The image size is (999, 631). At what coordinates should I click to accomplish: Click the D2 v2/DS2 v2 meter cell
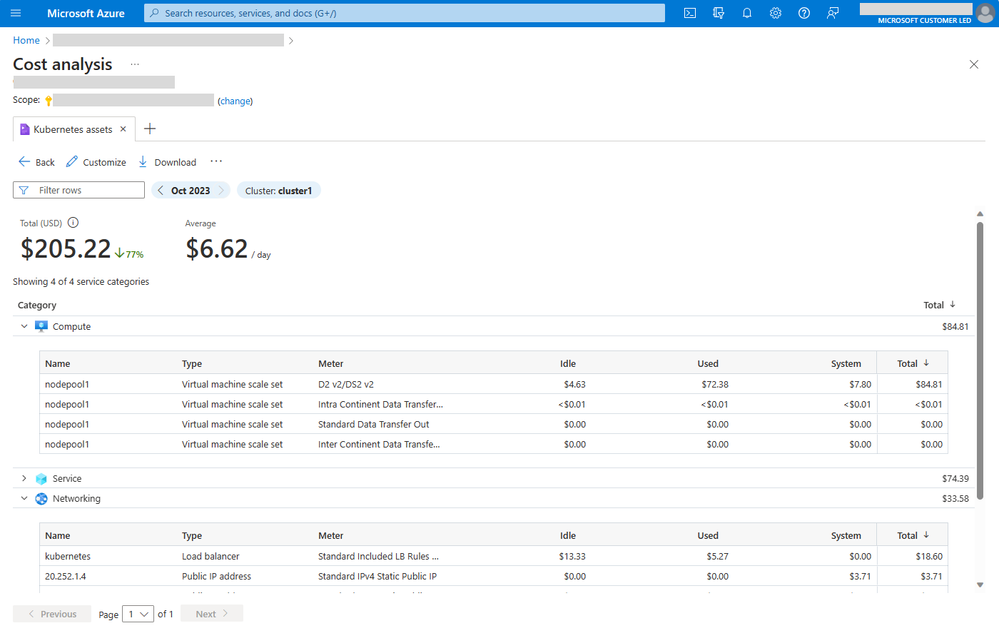coord(346,384)
